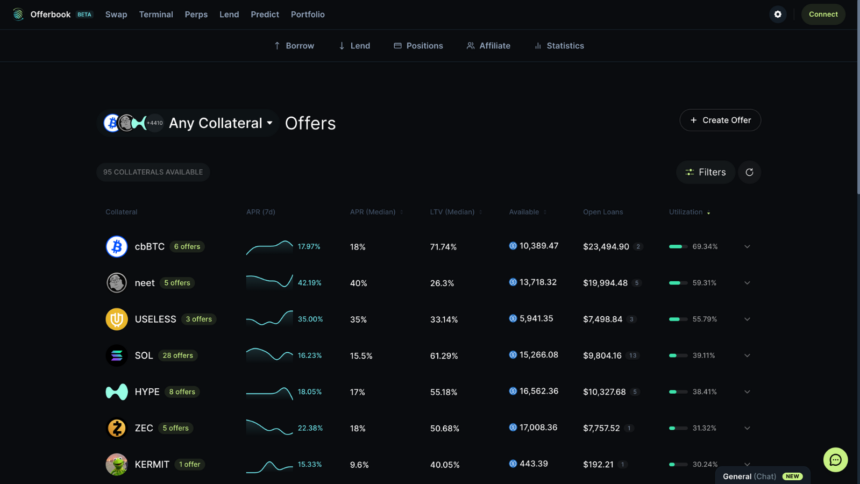Switch to the Statistics tab
Viewport: 860px width, 484px height.
[x=559, y=46]
